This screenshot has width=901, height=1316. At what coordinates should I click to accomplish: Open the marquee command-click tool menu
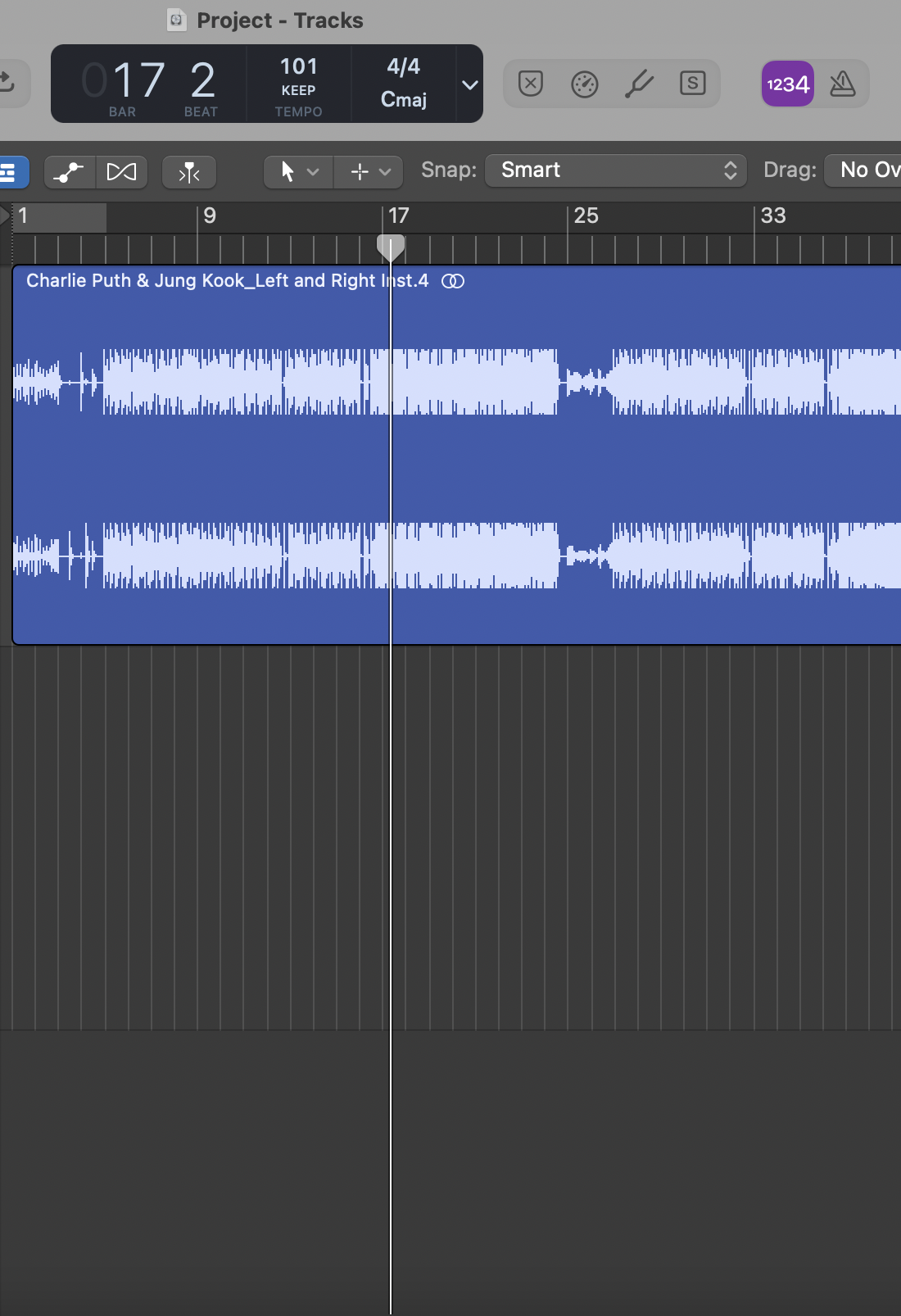pos(369,172)
